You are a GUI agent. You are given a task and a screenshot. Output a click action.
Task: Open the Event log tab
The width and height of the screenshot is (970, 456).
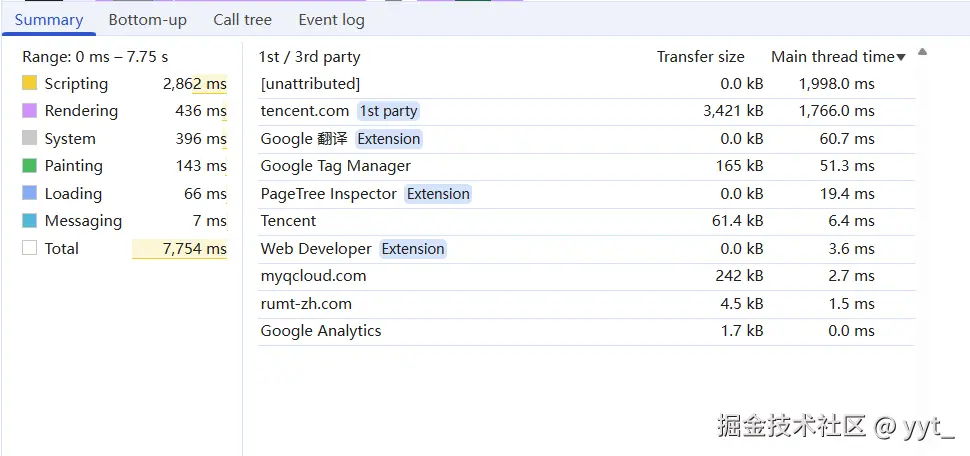331,20
